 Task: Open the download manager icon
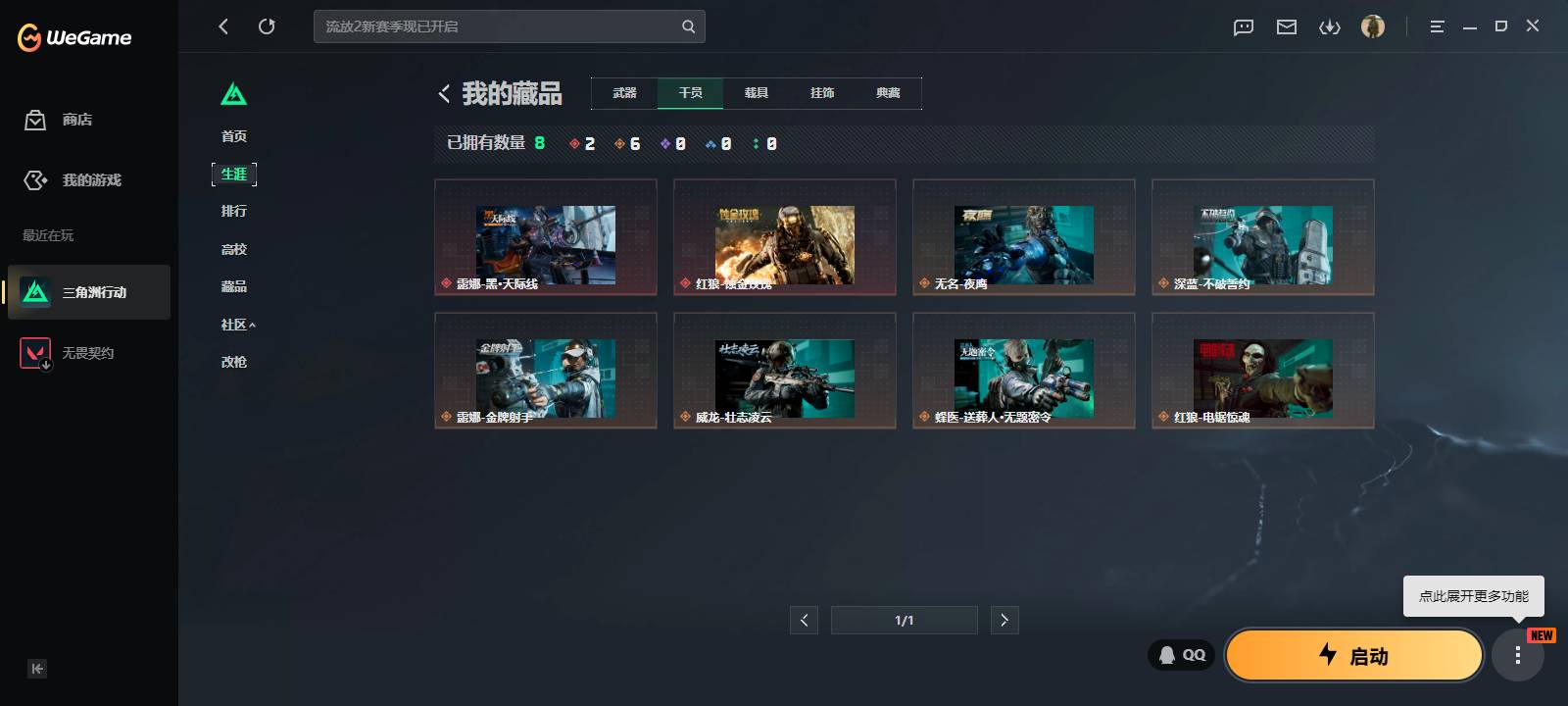[x=1330, y=27]
